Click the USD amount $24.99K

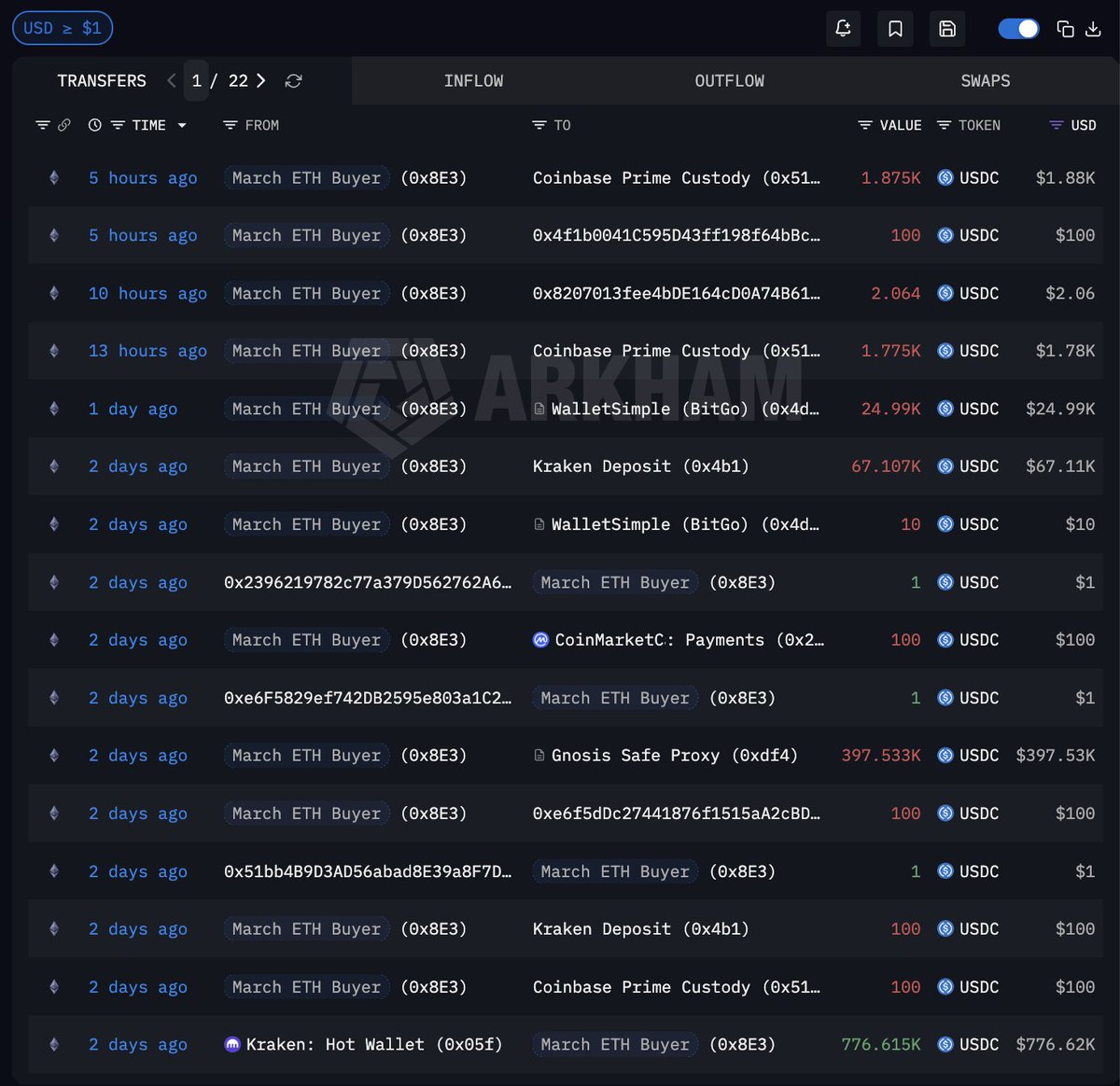point(1060,409)
